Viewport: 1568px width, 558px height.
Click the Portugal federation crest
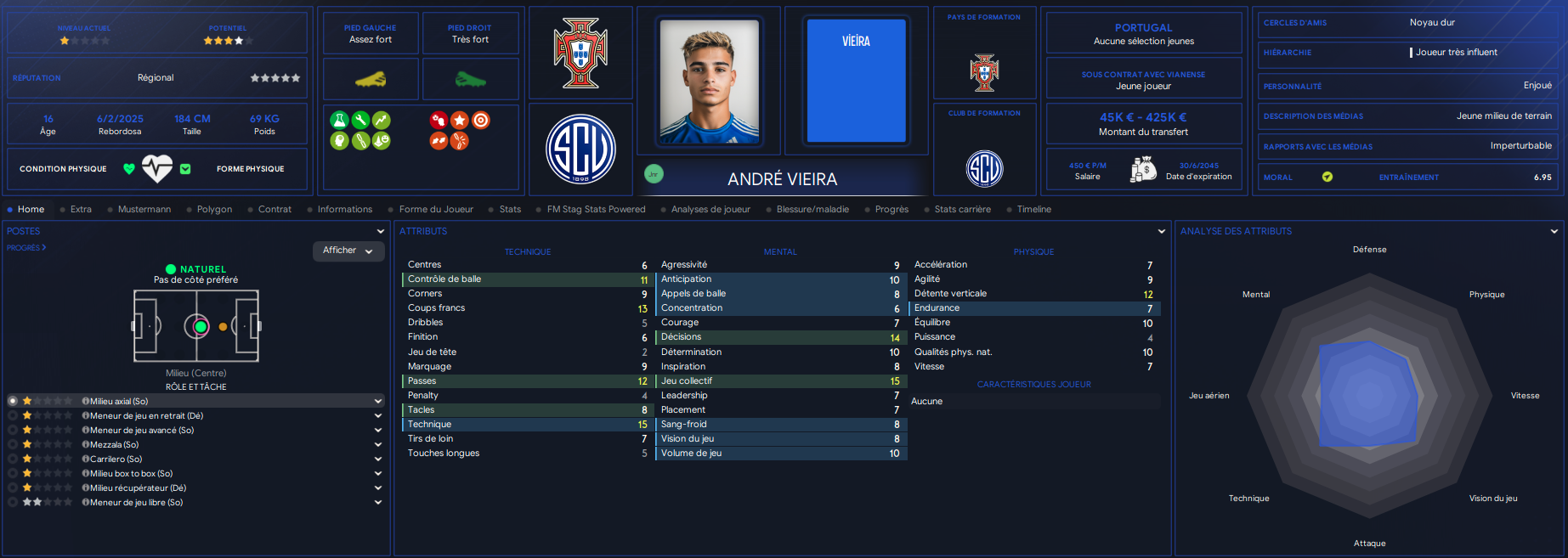580,54
